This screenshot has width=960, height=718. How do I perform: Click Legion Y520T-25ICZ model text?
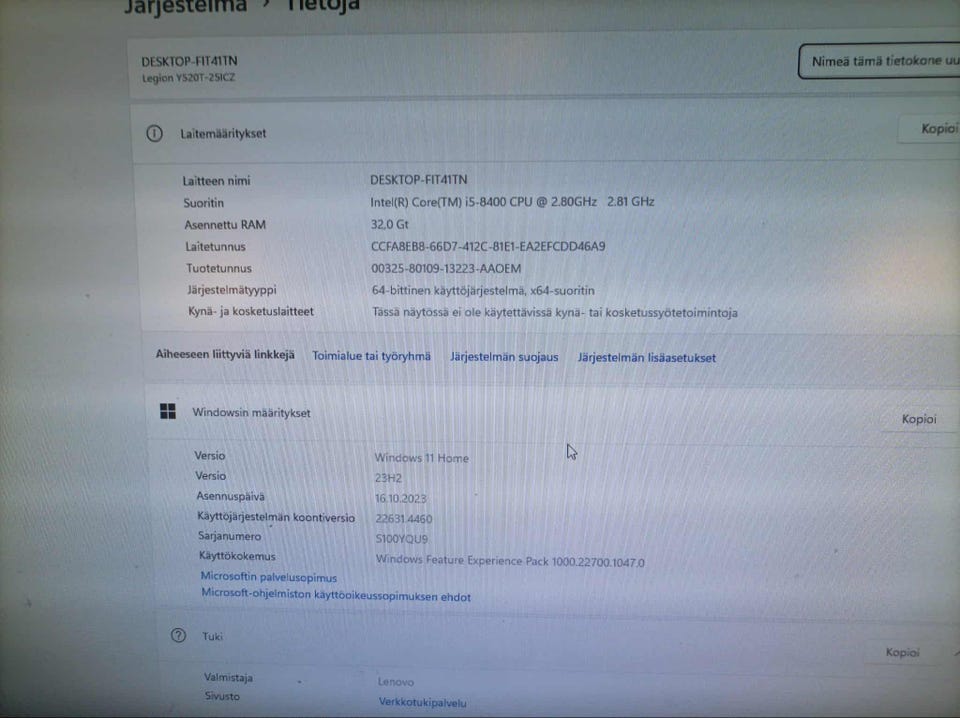(188, 78)
